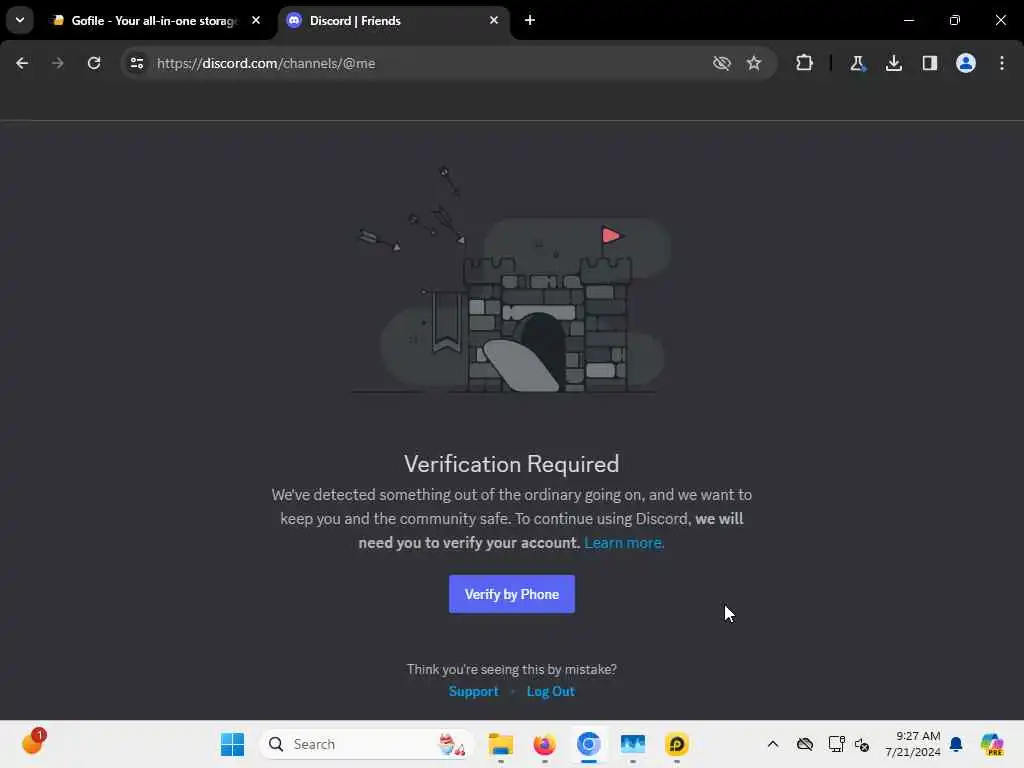
Task: Click the Log Out link
Action: click(x=551, y=691)
